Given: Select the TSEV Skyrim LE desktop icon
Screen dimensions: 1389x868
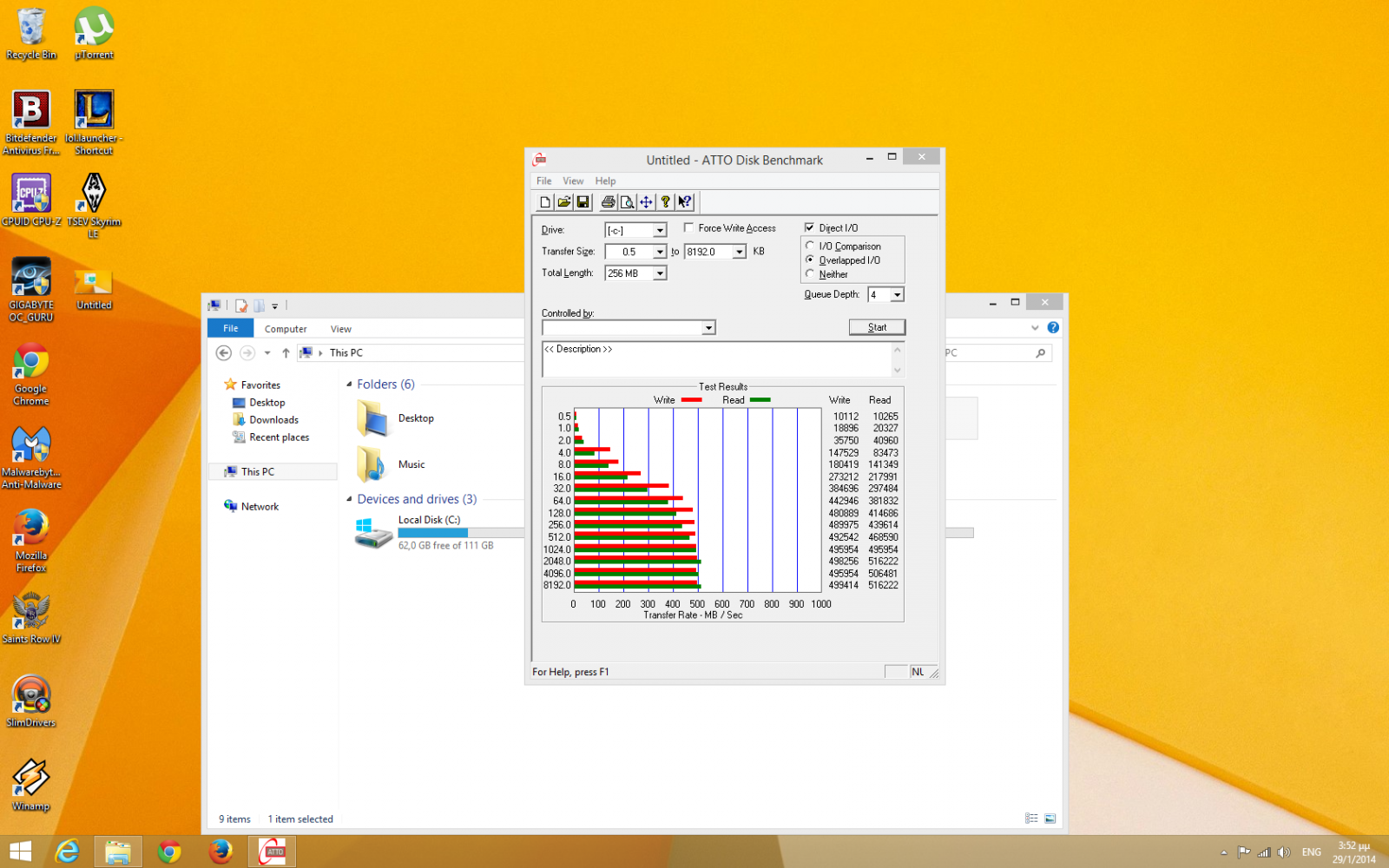Looking at the screenshot, I should tap(94, 206).
